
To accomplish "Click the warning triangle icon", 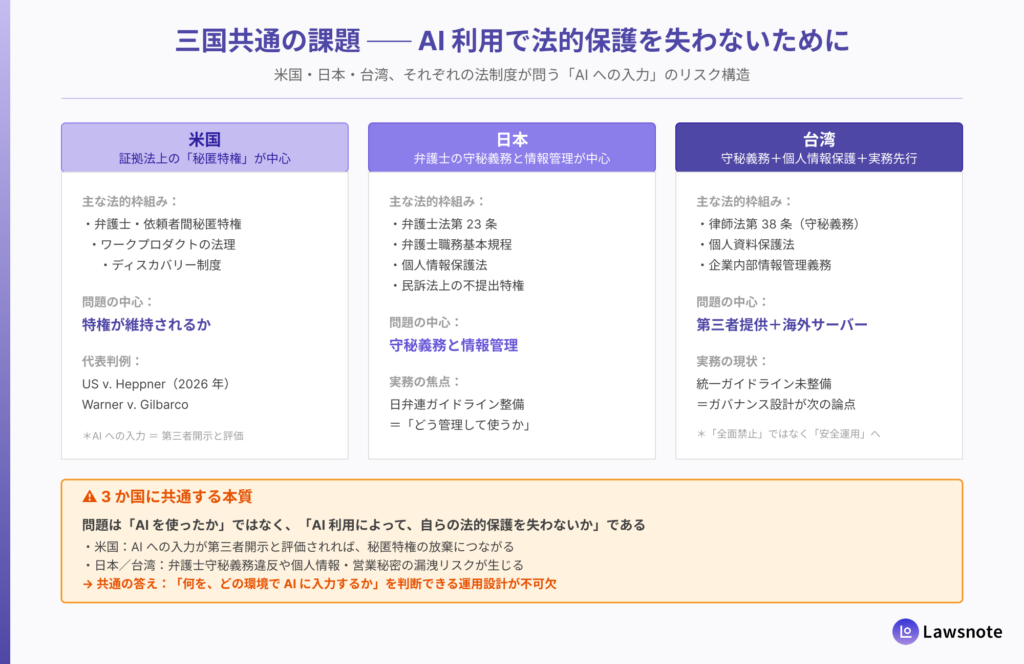I will pyautogui.click(x=89, y=497).
